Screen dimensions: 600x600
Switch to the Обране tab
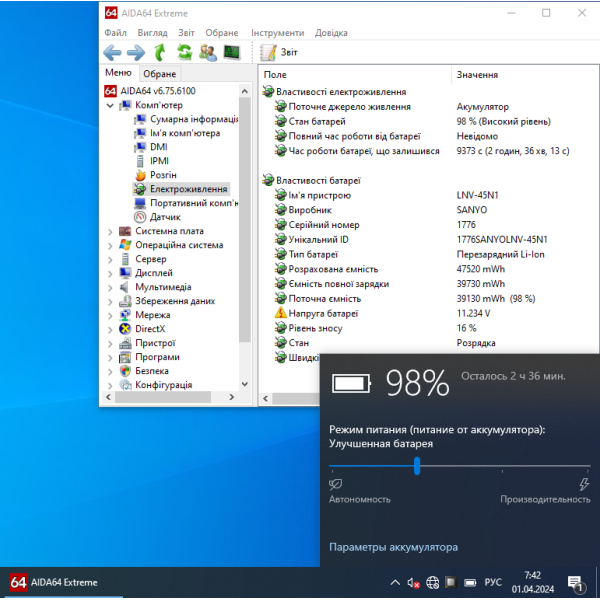click(x=160, y=74)
